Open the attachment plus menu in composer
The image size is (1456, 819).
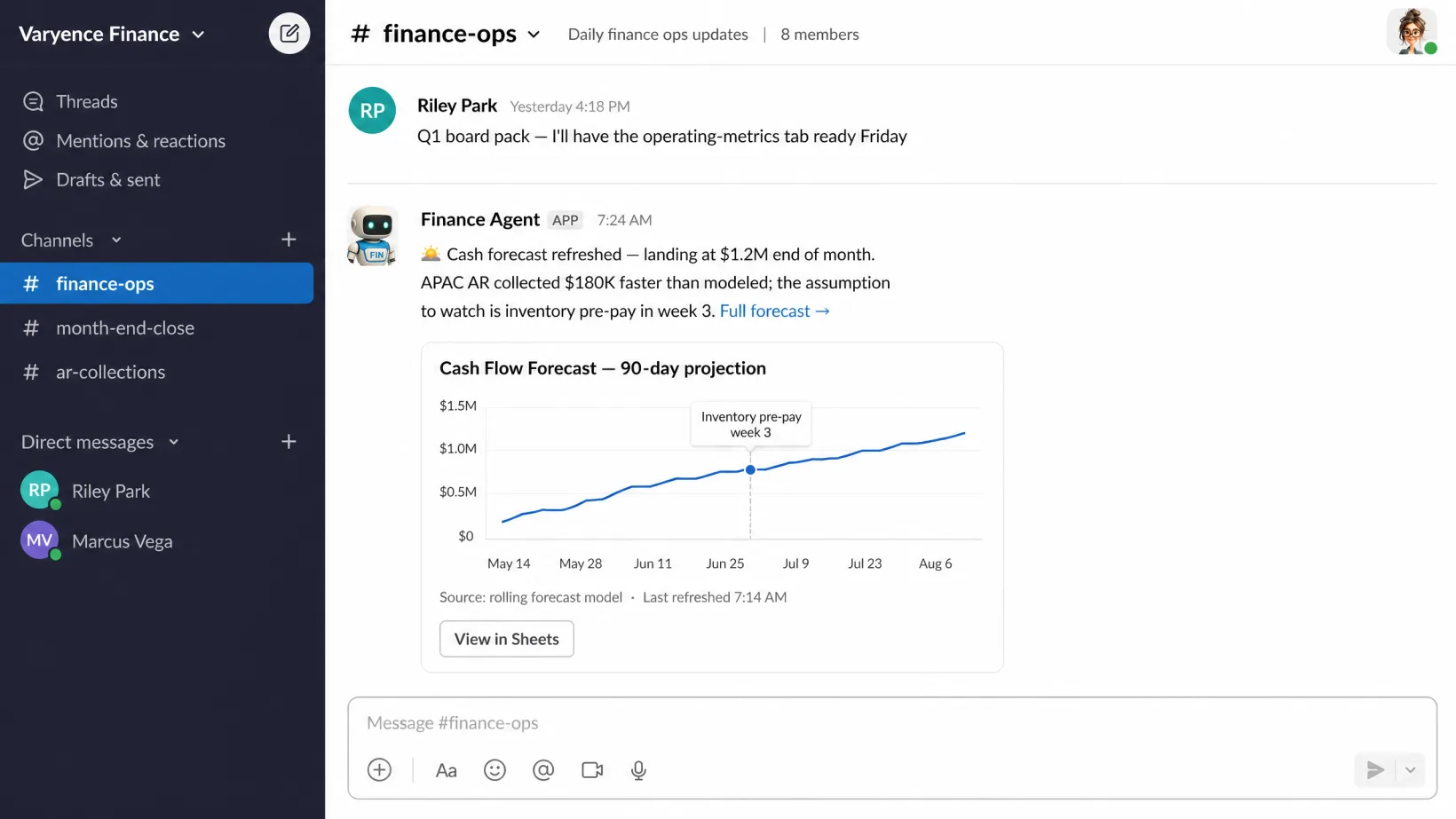click(x=379, y=769)
